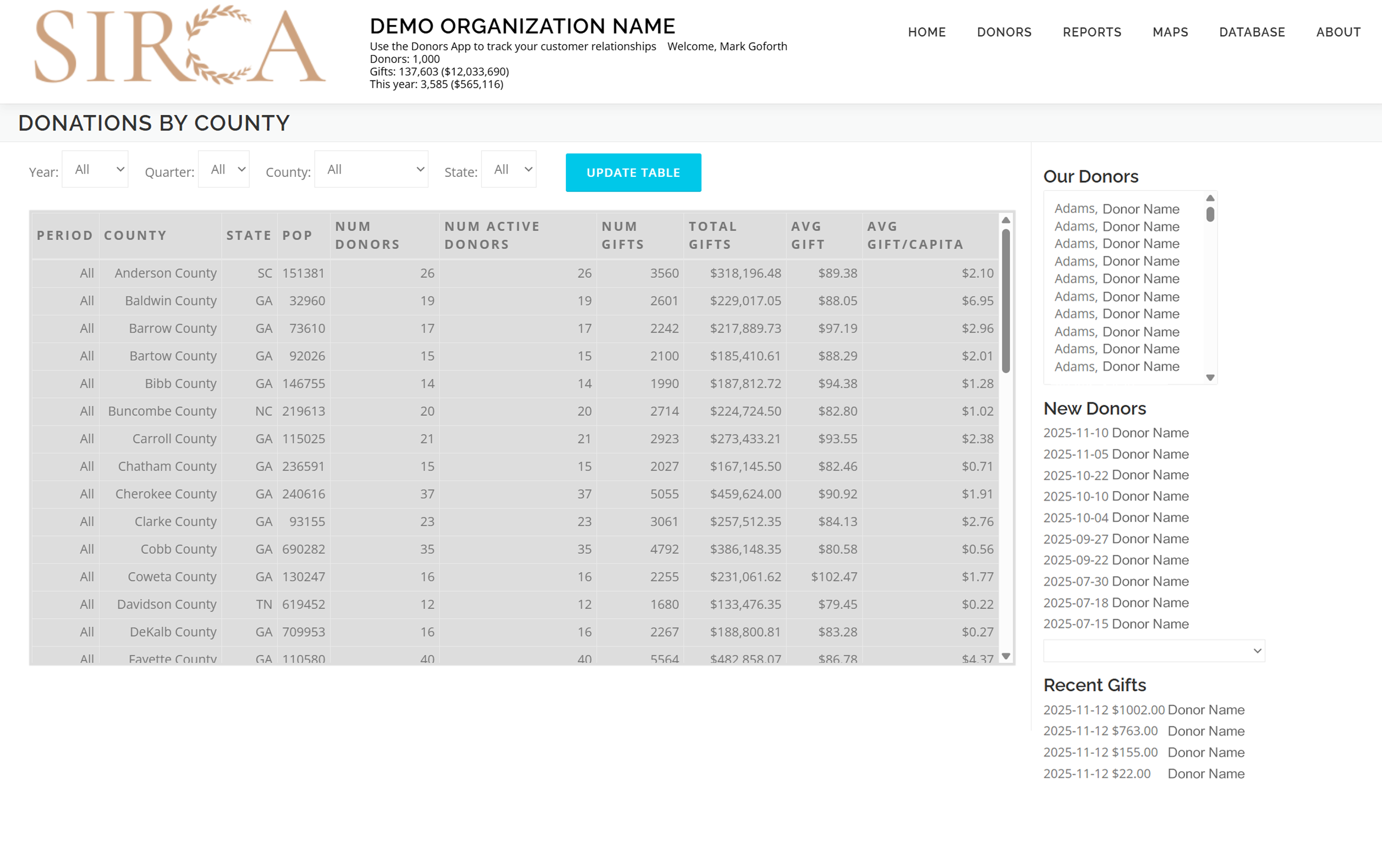The width and height of the screenshot is (1382, 868).
Task: Click table scrollbar down arrow
Action: click(1006, 656)
